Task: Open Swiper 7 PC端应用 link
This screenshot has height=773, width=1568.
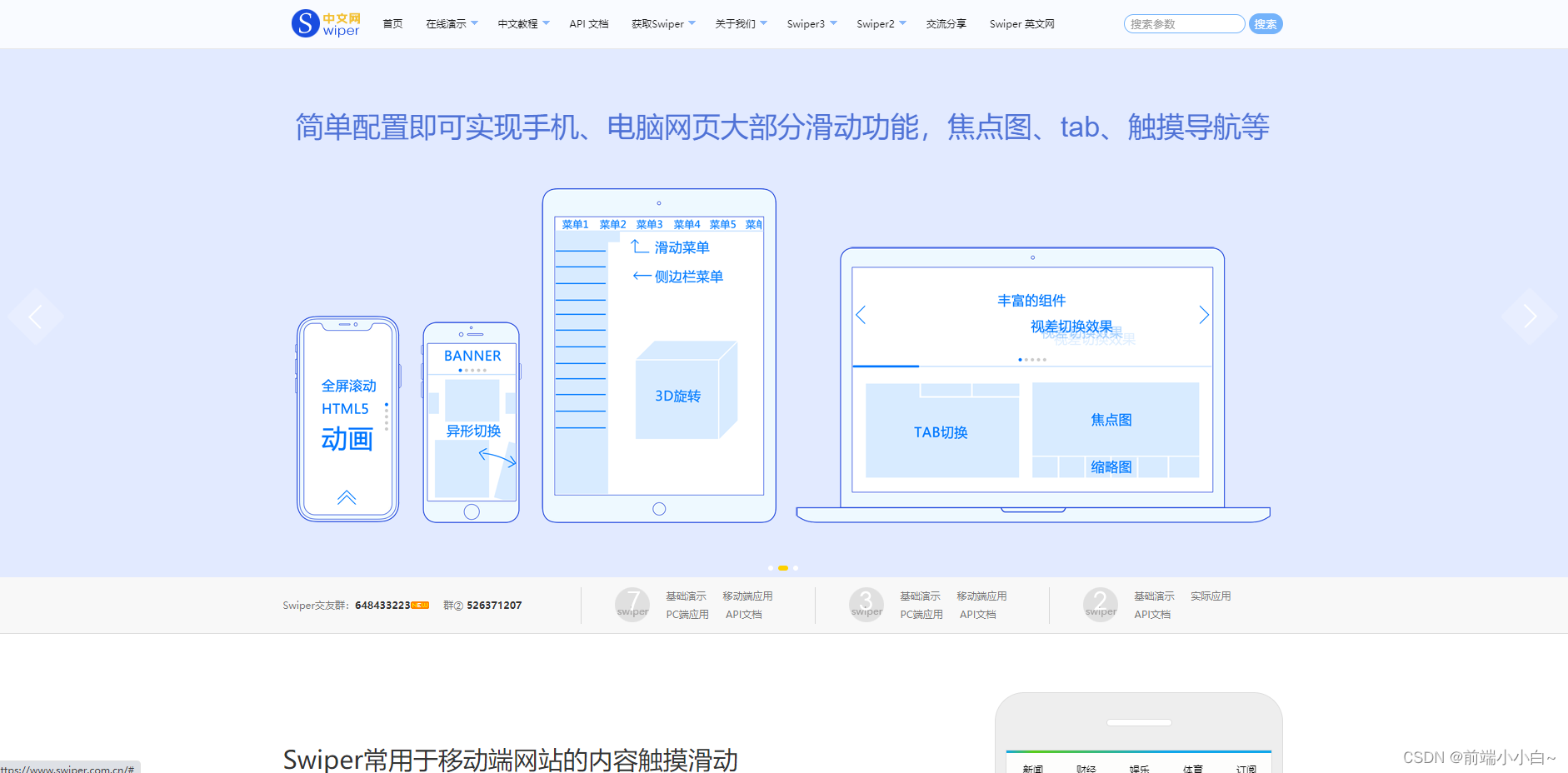Action: [687, 615]
